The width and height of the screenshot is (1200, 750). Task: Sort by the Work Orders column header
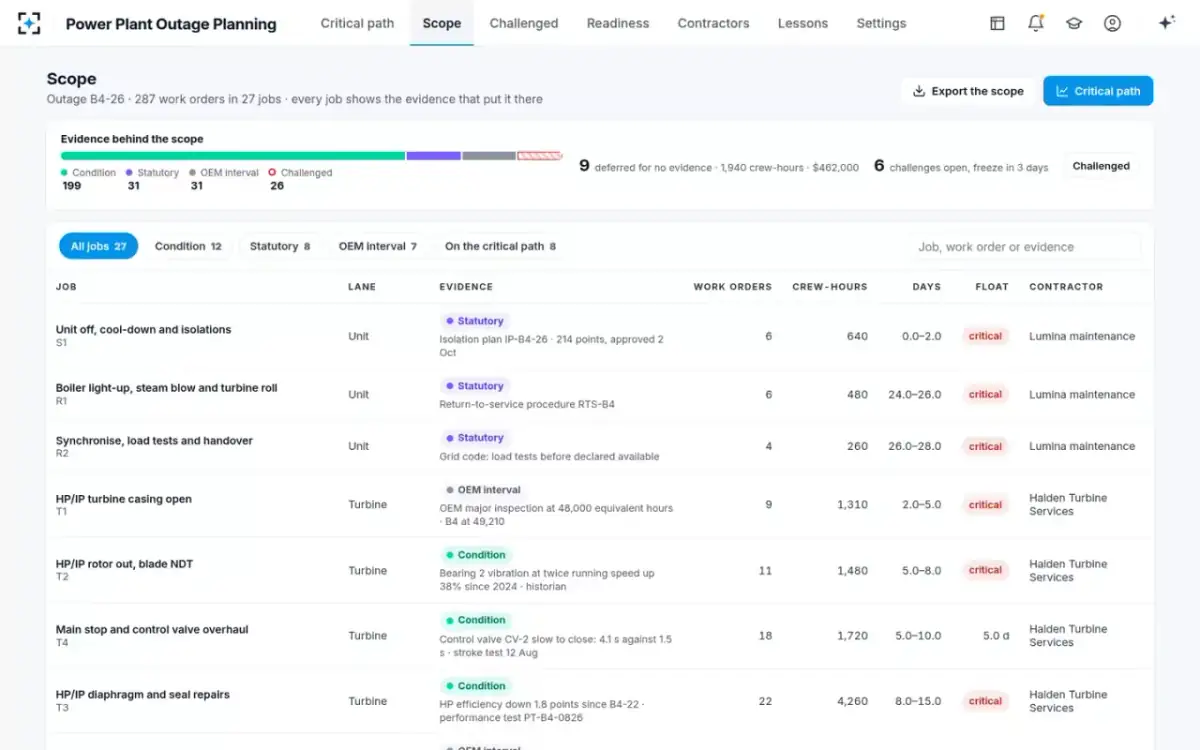coord(732,287)
